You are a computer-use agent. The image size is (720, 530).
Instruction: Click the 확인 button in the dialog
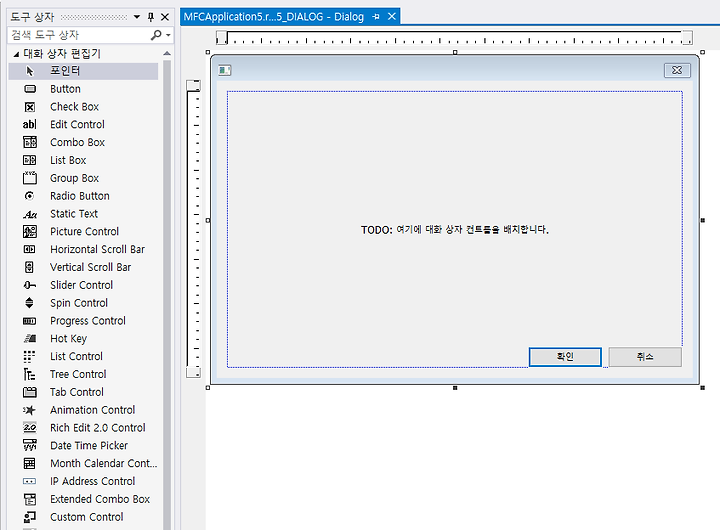tap(565, 357)
